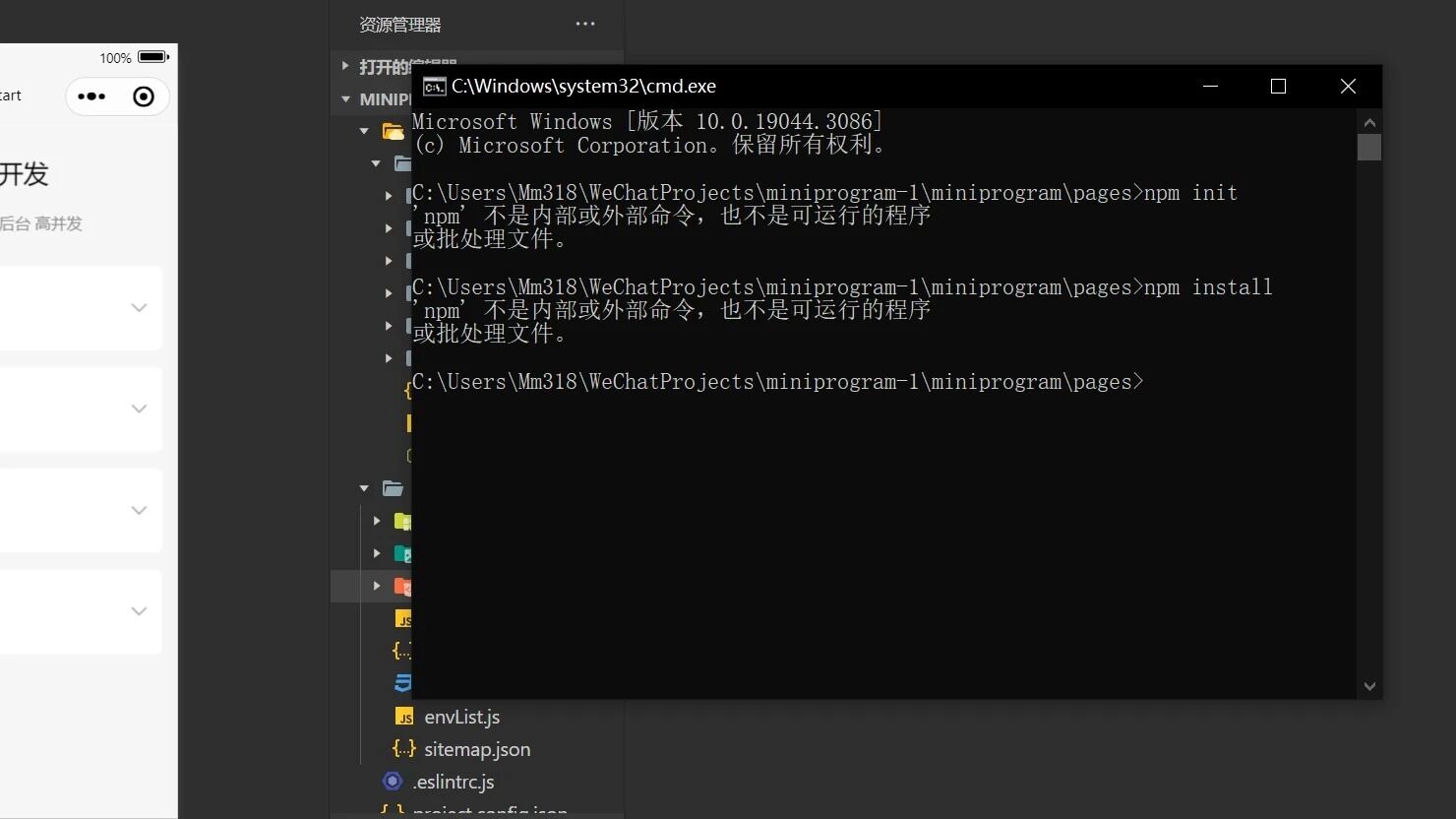Expand the highlighted orange folder row
The height and width of the screenshot is (819, 1456).
click(x=376, y=586)
